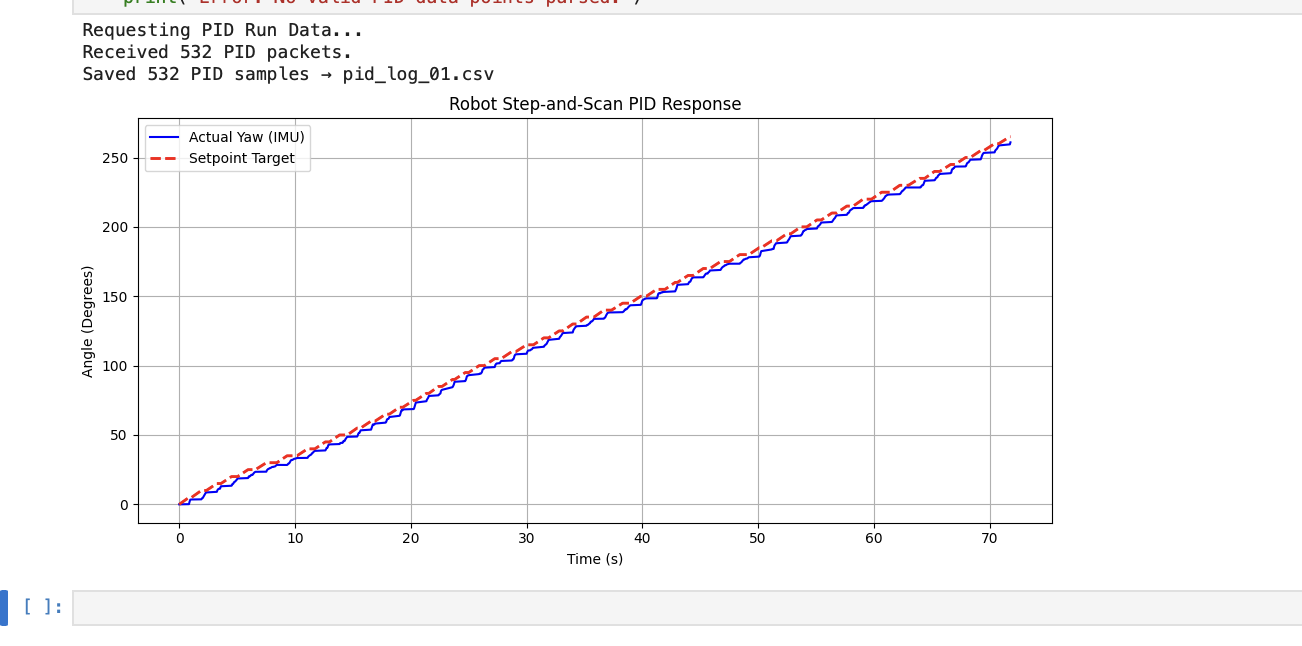
Task: Click the blue active cell marker bar
Action: click(x=4, y=608)
